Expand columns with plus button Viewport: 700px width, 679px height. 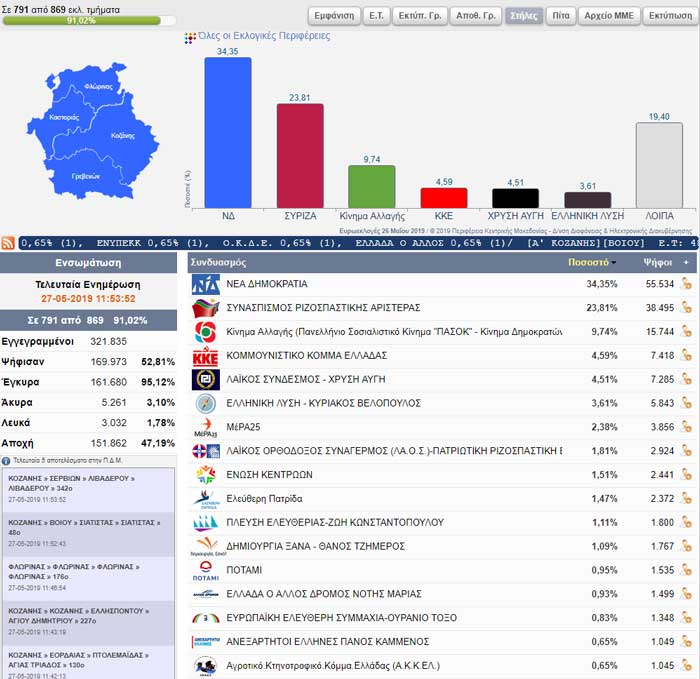click(x=686, y=262)
